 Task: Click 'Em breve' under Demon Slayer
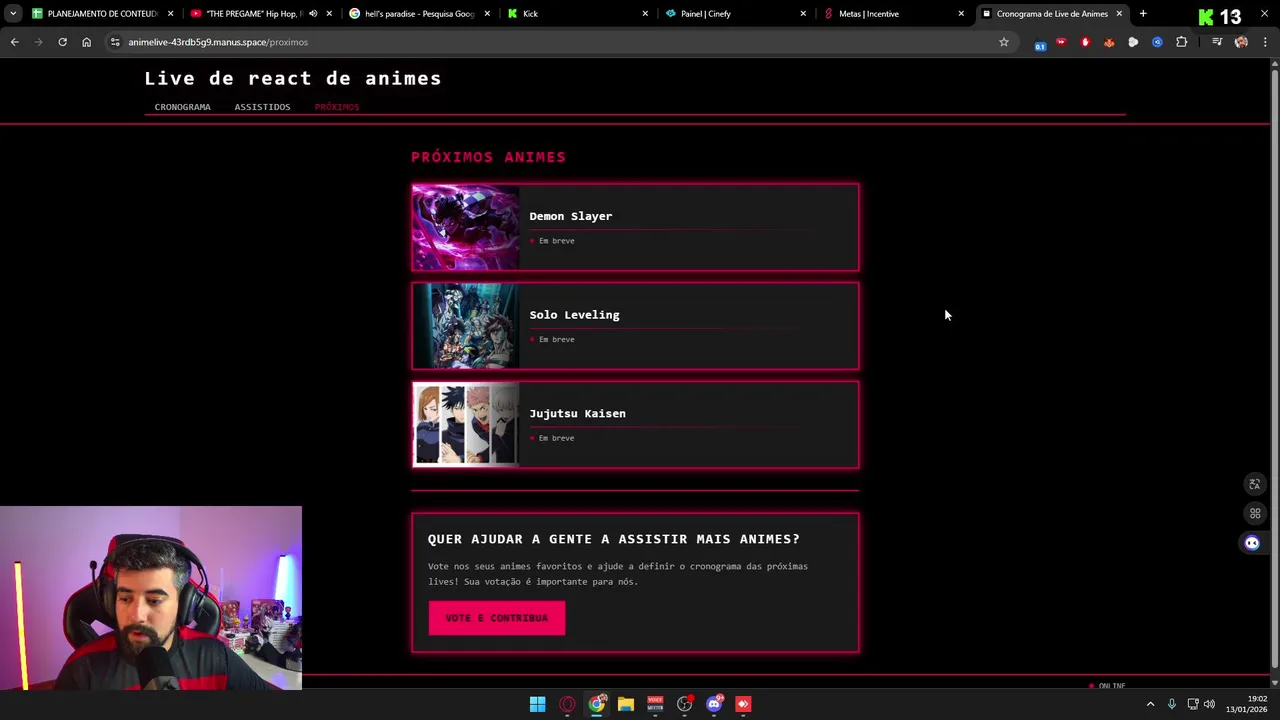556,241
